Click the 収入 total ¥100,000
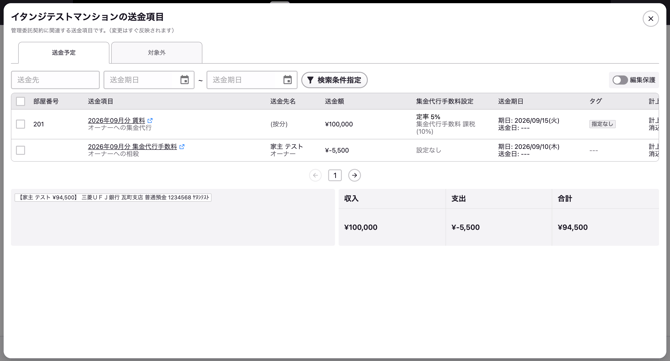 361,227
